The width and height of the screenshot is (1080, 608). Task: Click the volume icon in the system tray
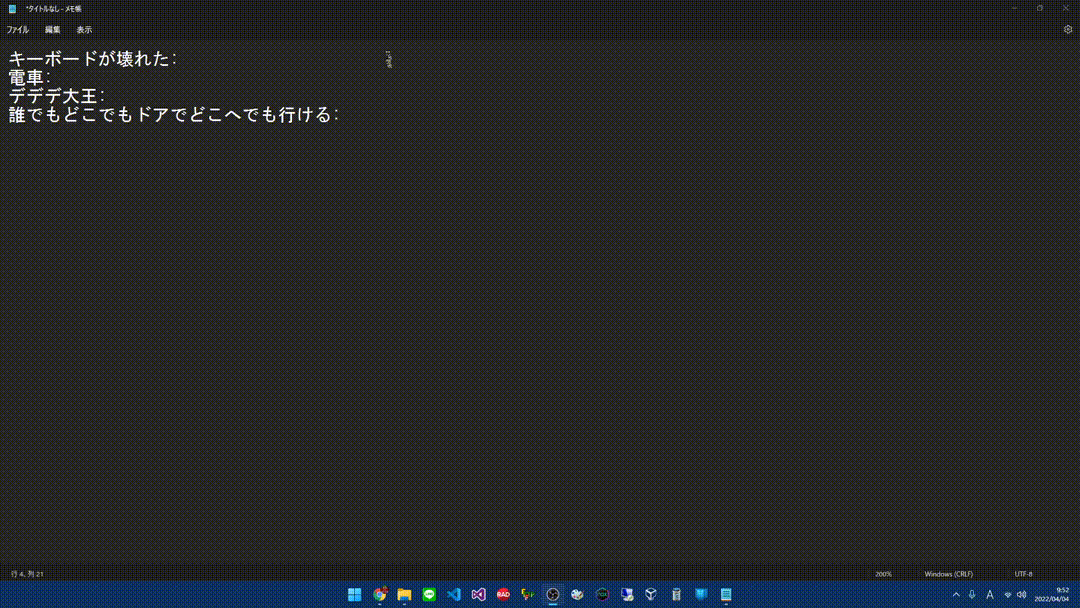pos(1021,594)
